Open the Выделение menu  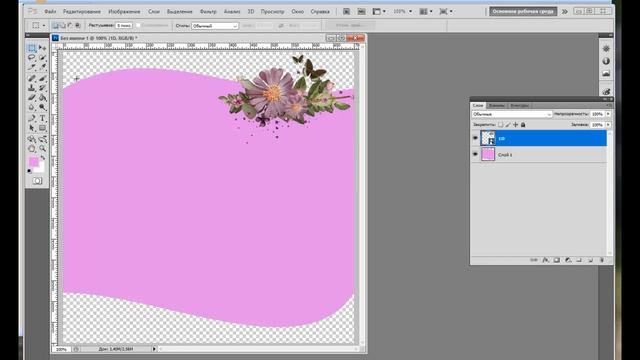pyautogui.click(x=180, y=11)
